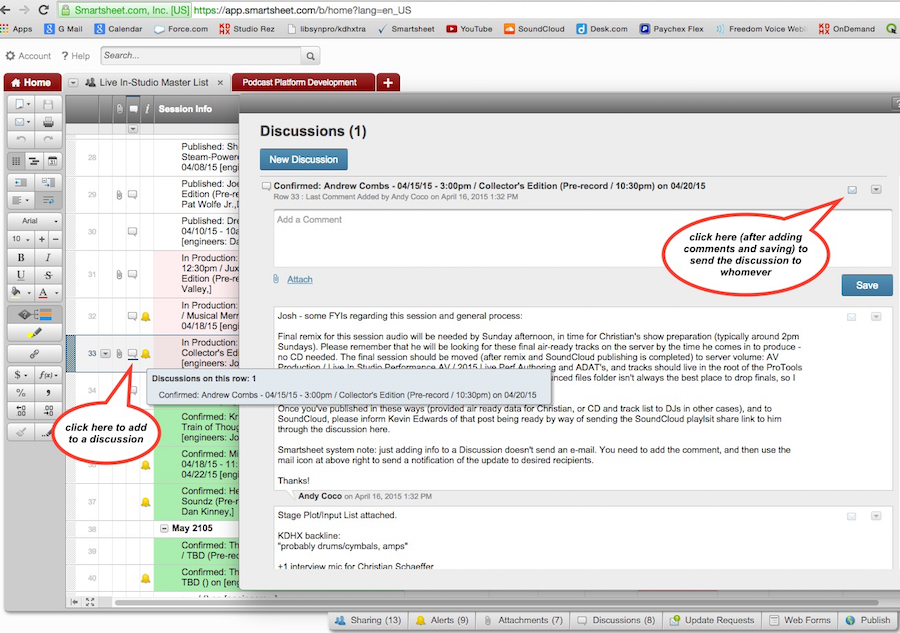Viewport: 900px width, 633px height.
Task: Open row 33 discussion comment icon
Action: [x=133, y=353]
